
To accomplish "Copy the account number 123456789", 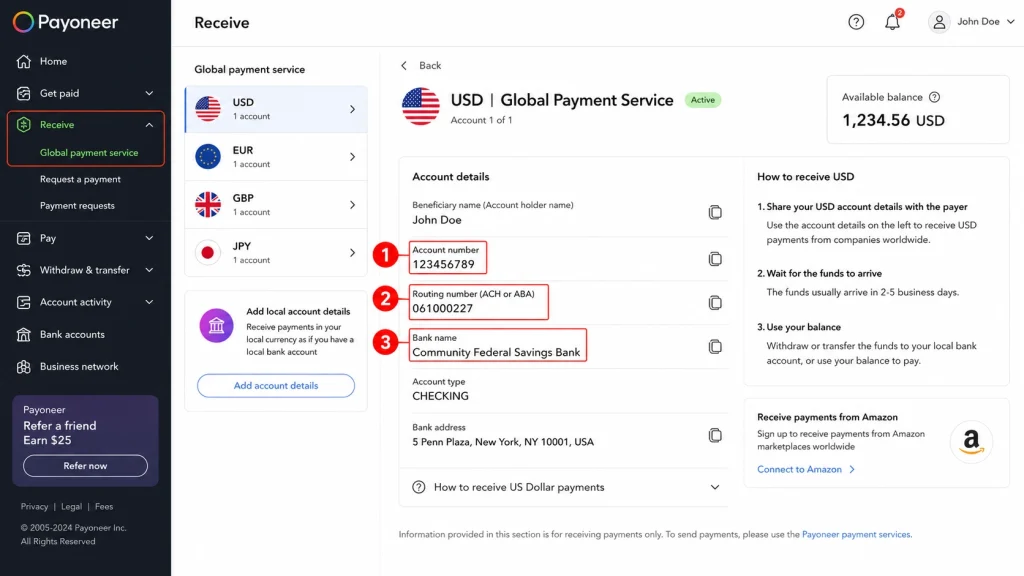I will pos(715,259).
